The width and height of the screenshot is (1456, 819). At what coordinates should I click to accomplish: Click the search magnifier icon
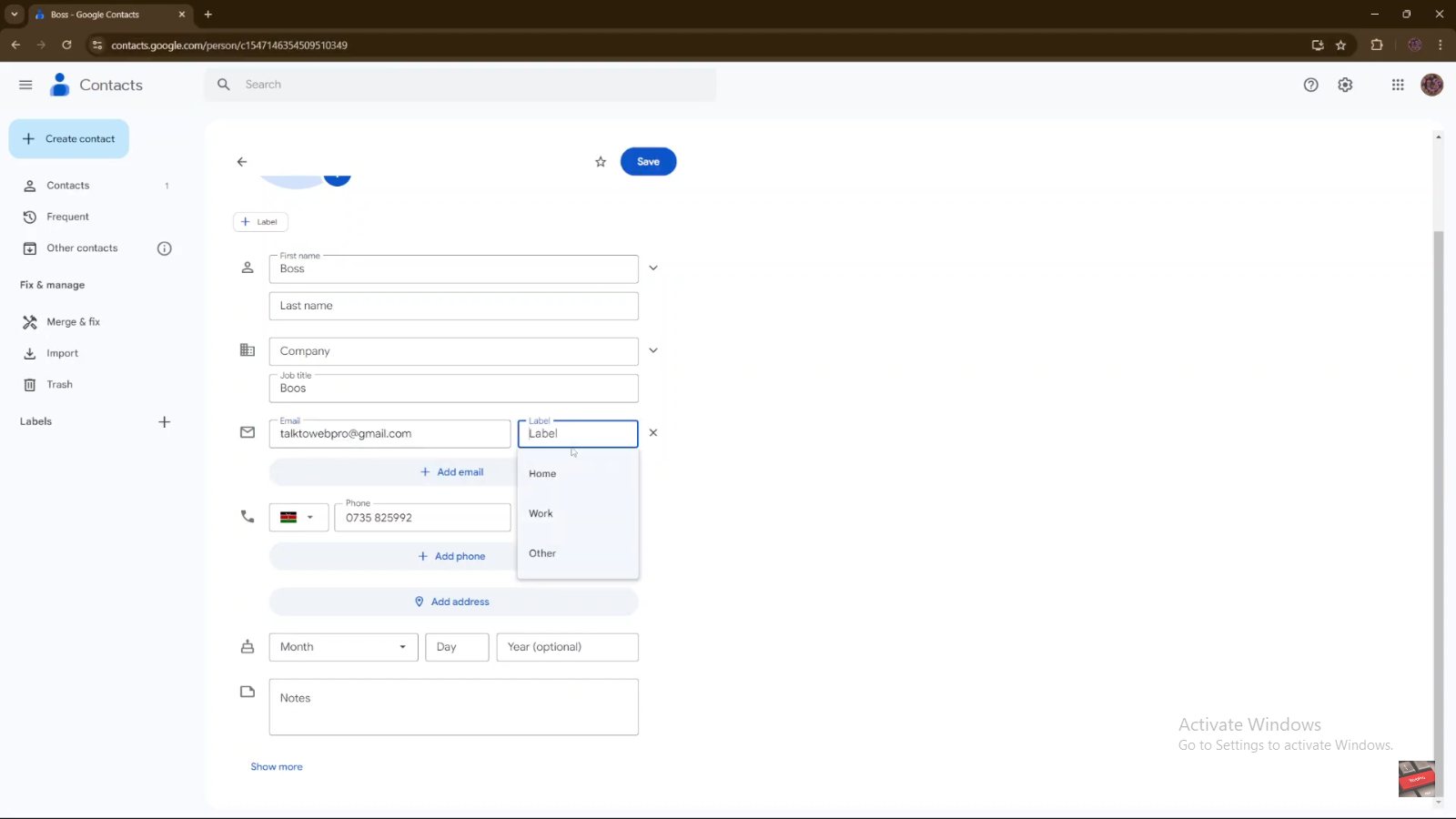click(224, 85)
